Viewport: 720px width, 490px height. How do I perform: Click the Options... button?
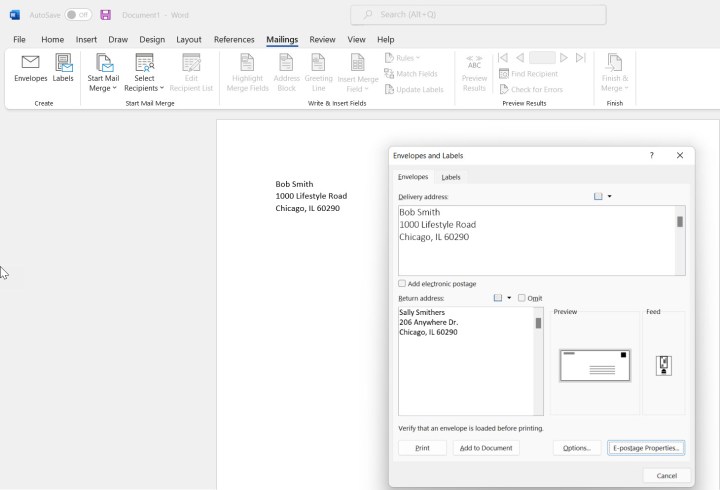[x=577, y=448]
